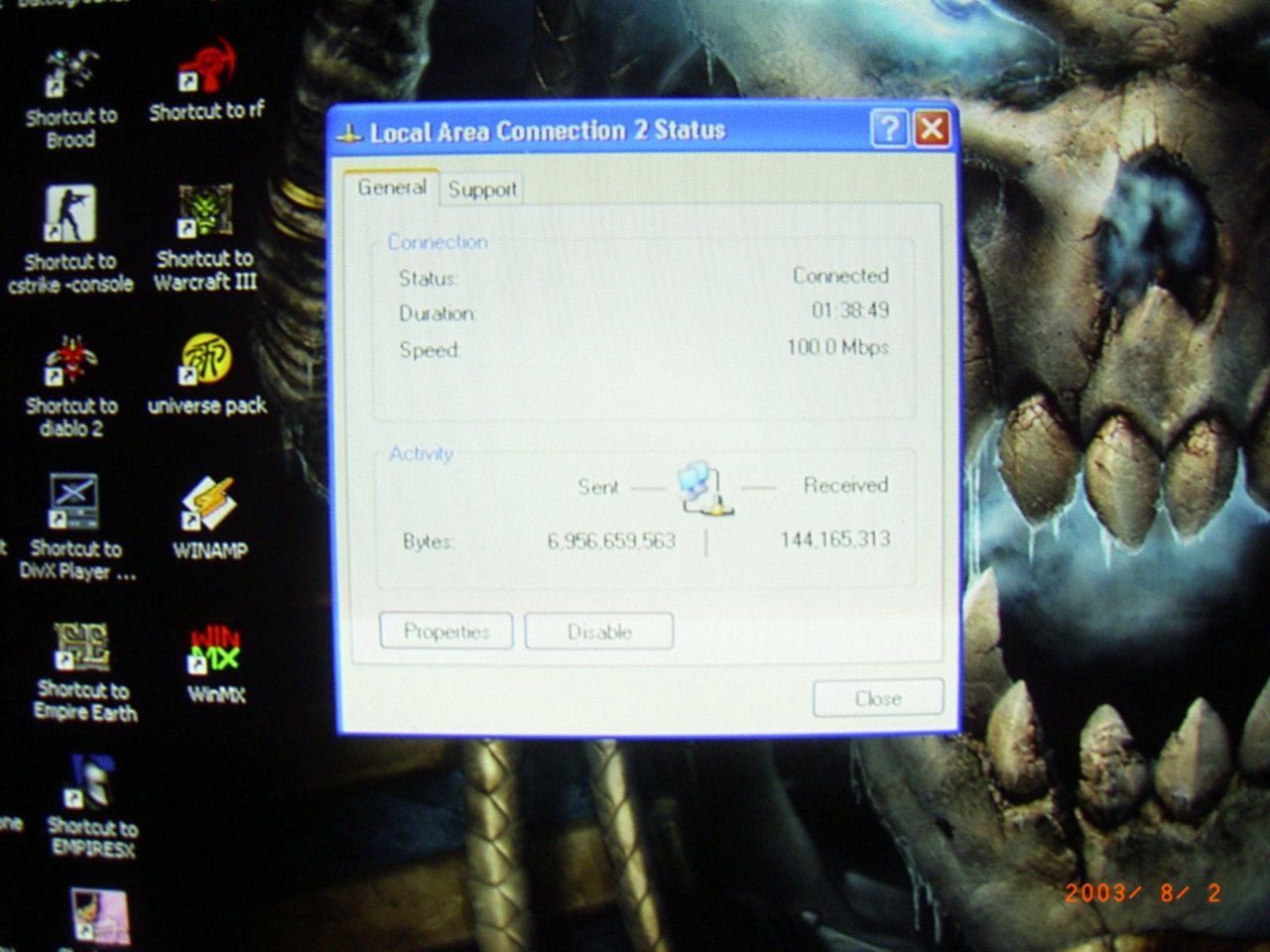Open connection Properties

pos(446,632)
